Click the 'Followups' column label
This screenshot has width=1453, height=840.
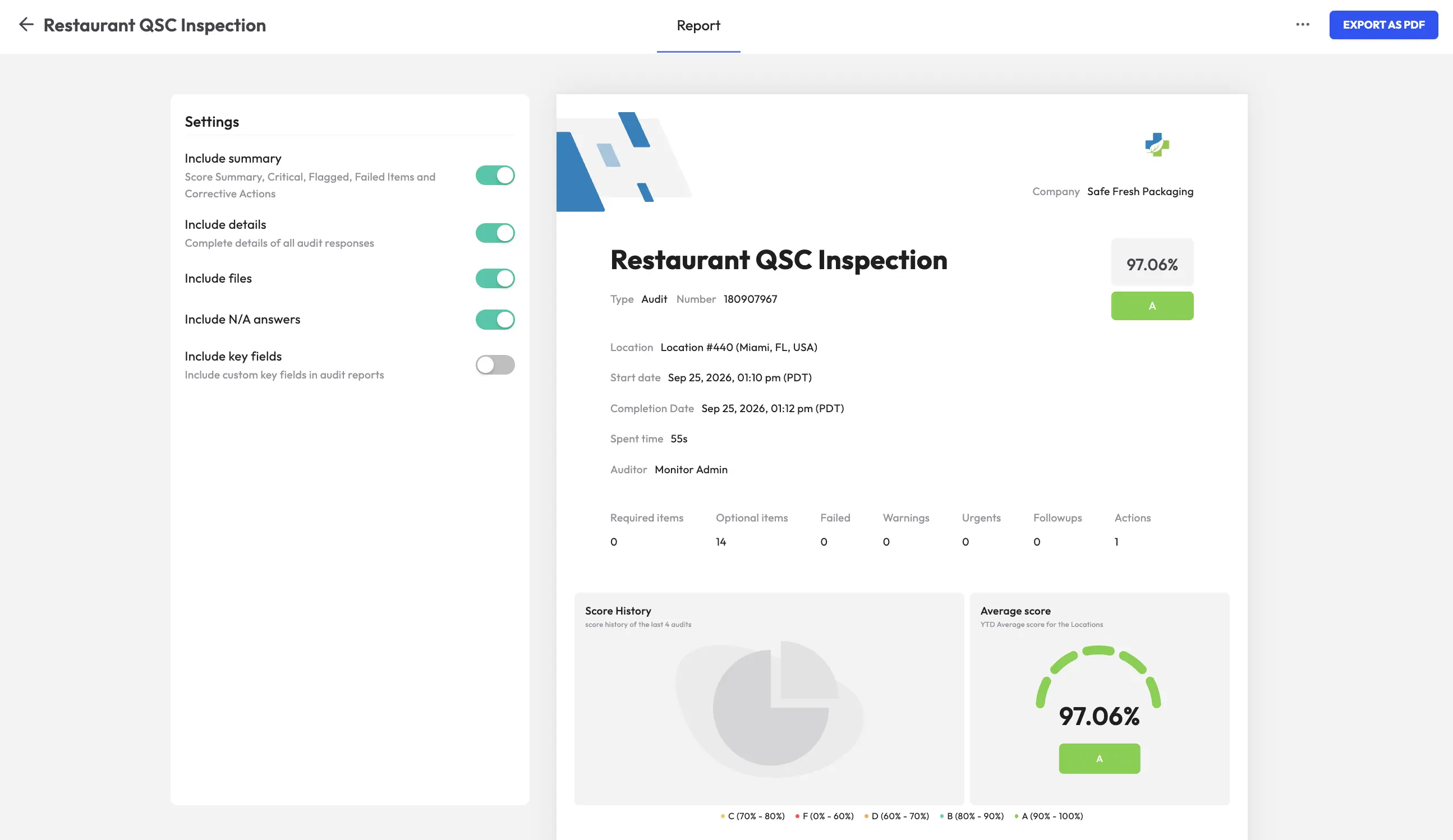(1057, 518)
